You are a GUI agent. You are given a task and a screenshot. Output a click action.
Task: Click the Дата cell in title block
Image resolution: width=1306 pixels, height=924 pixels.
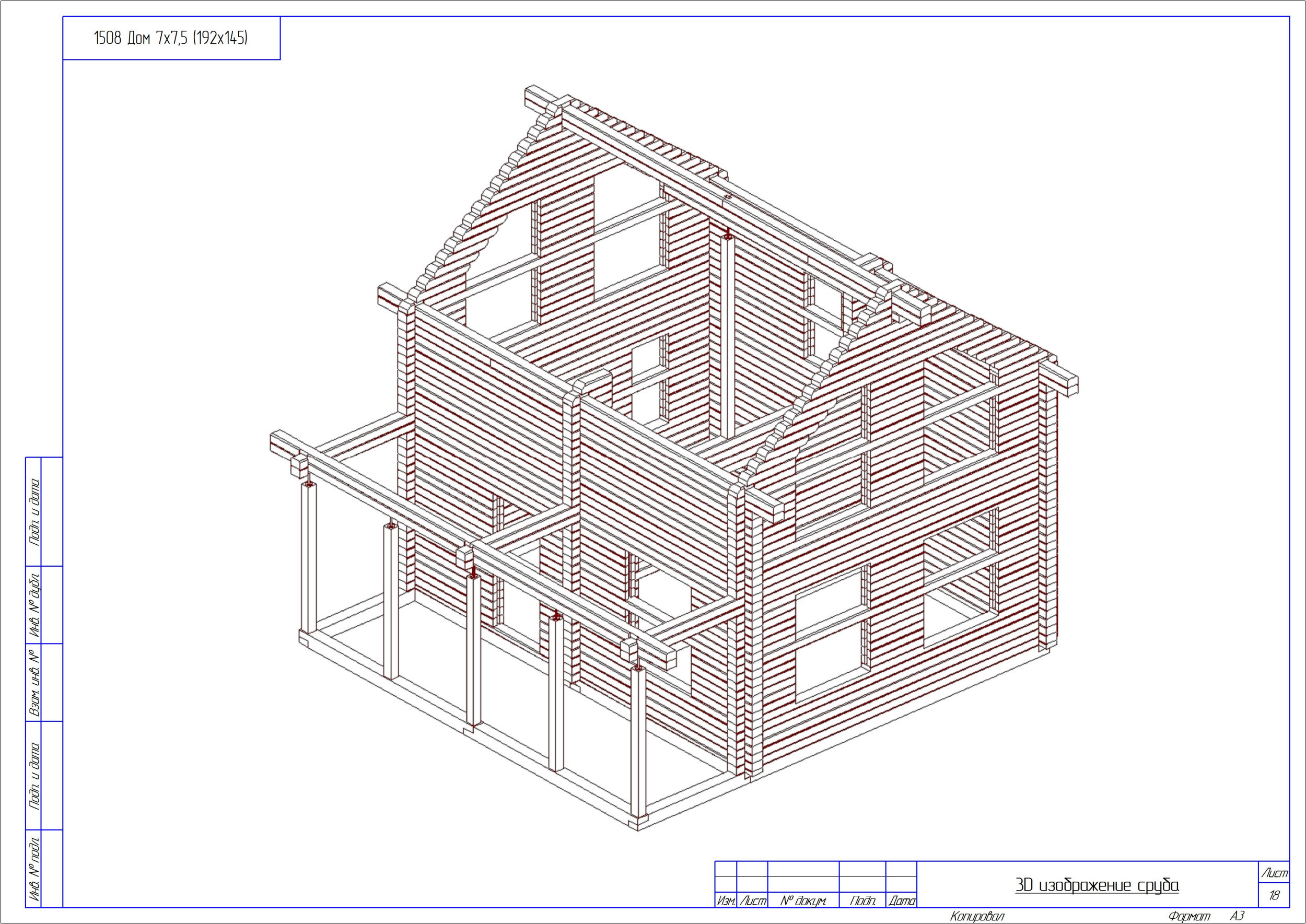(x=901, y=900)
